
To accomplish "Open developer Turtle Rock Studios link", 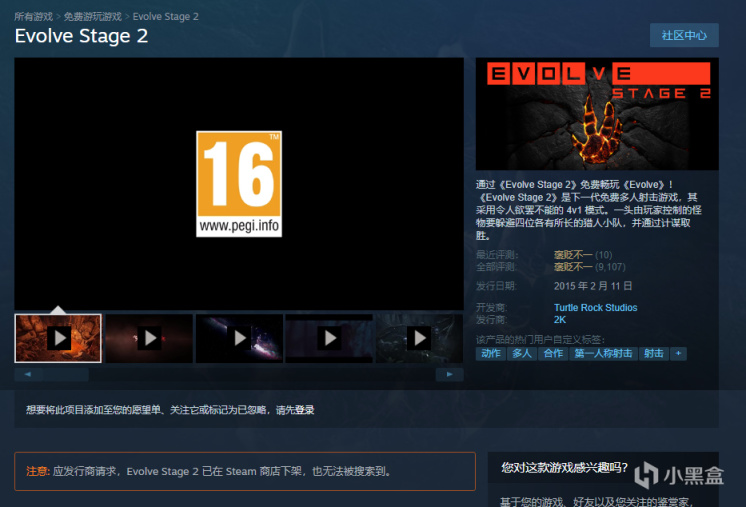I will (595, 308).
